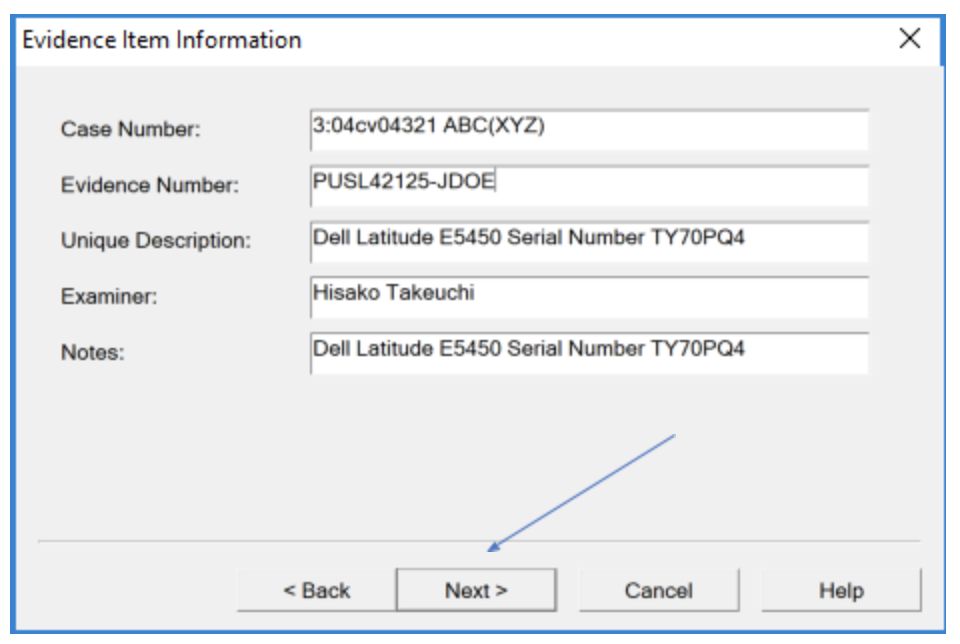The image size is (960, 644).
Task: Open Help for this dialog
Action: (x=841, y=590)
